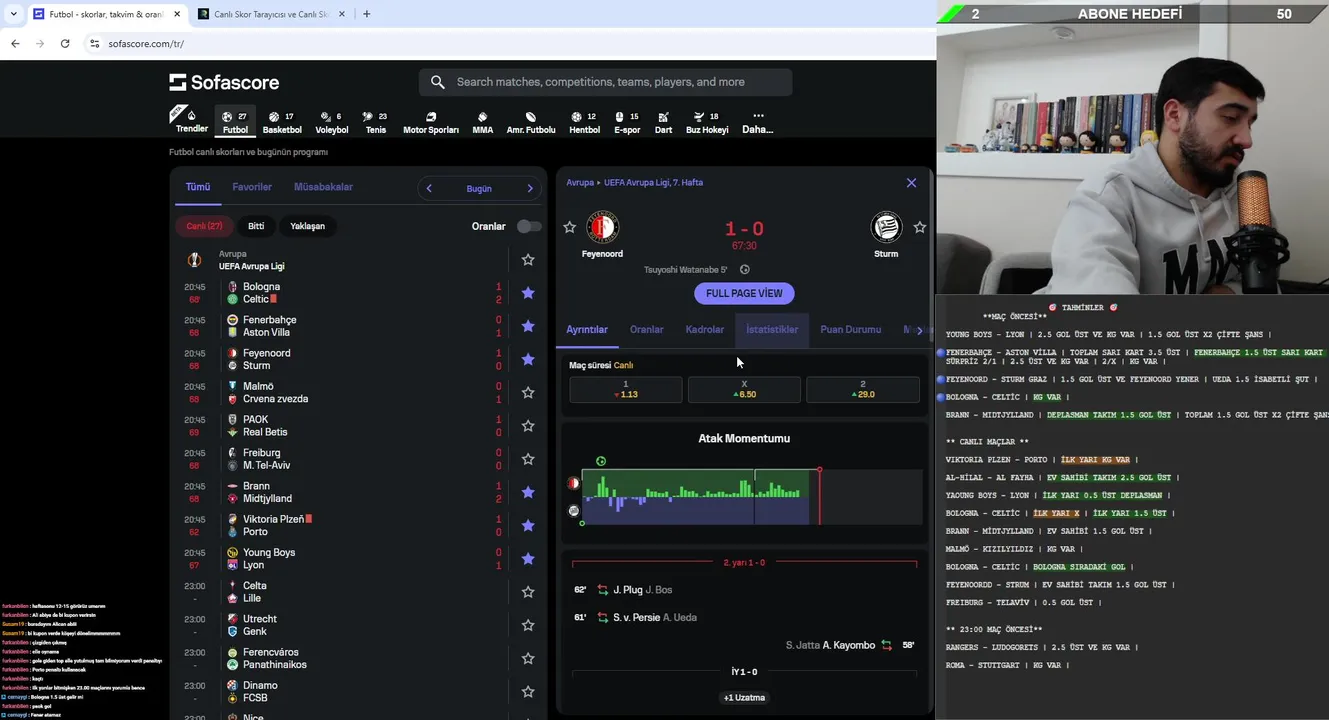Click the search magnifier icon
This screenshot has height=720, width=1329.
pyautogui.click(x=438, y=82)
